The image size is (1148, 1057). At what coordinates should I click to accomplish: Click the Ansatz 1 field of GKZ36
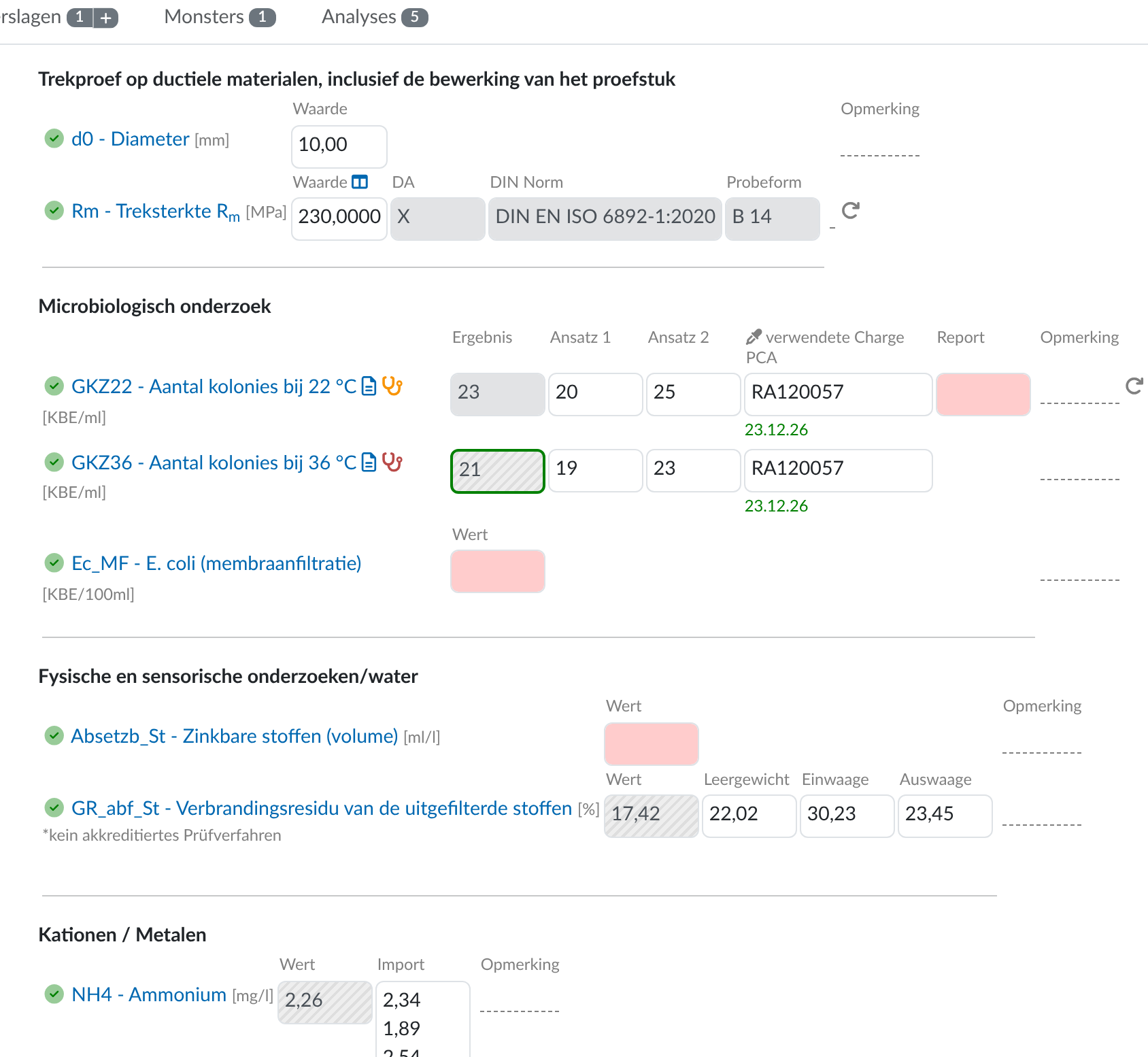[596, 471]
